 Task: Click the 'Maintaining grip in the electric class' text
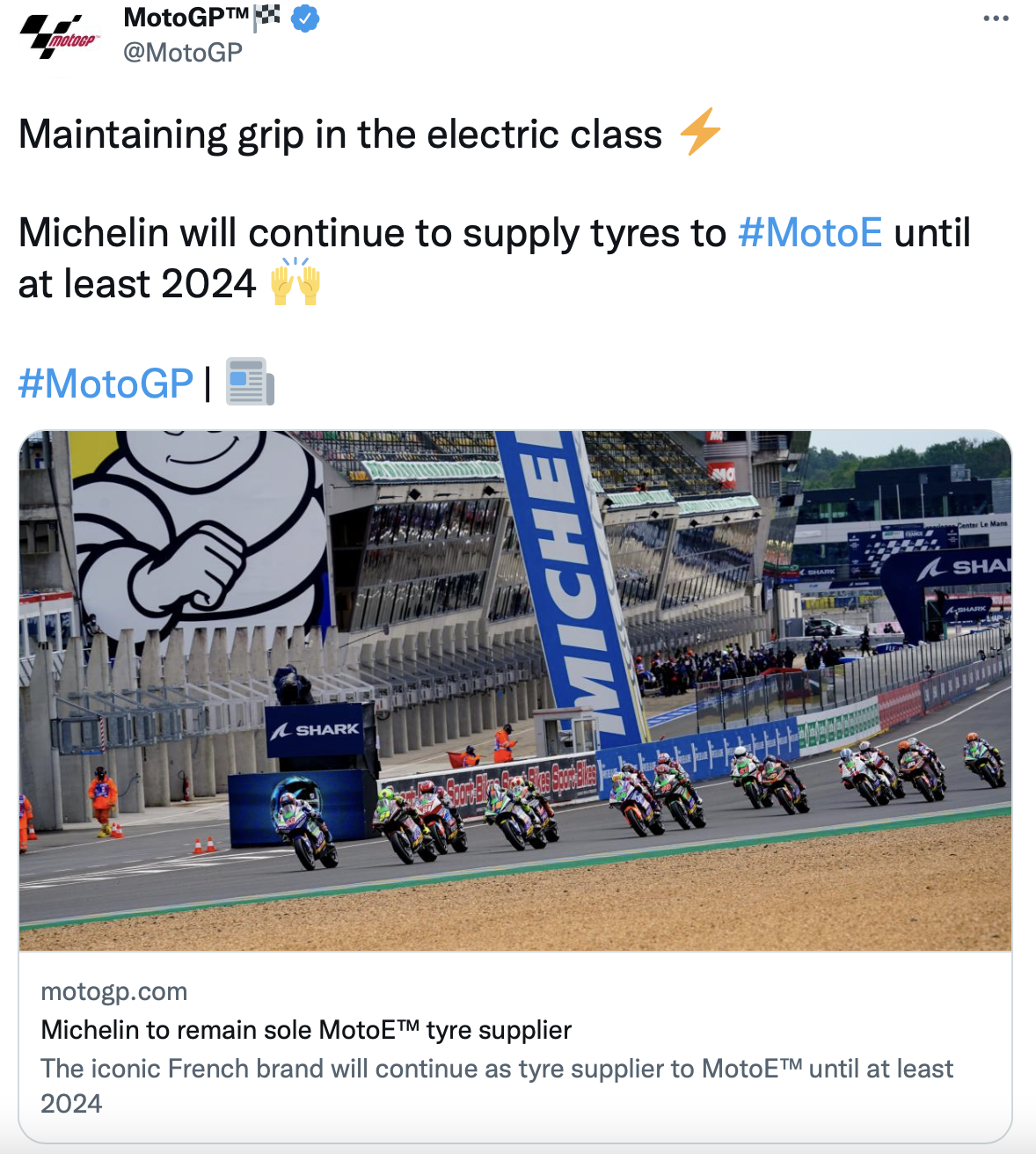click(x=339, y=135)
